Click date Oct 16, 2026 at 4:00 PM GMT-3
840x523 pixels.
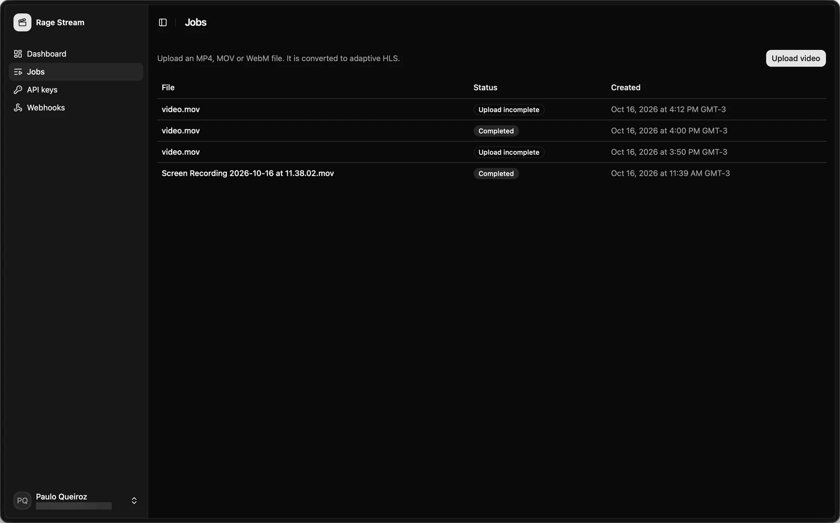coord(669,131)
